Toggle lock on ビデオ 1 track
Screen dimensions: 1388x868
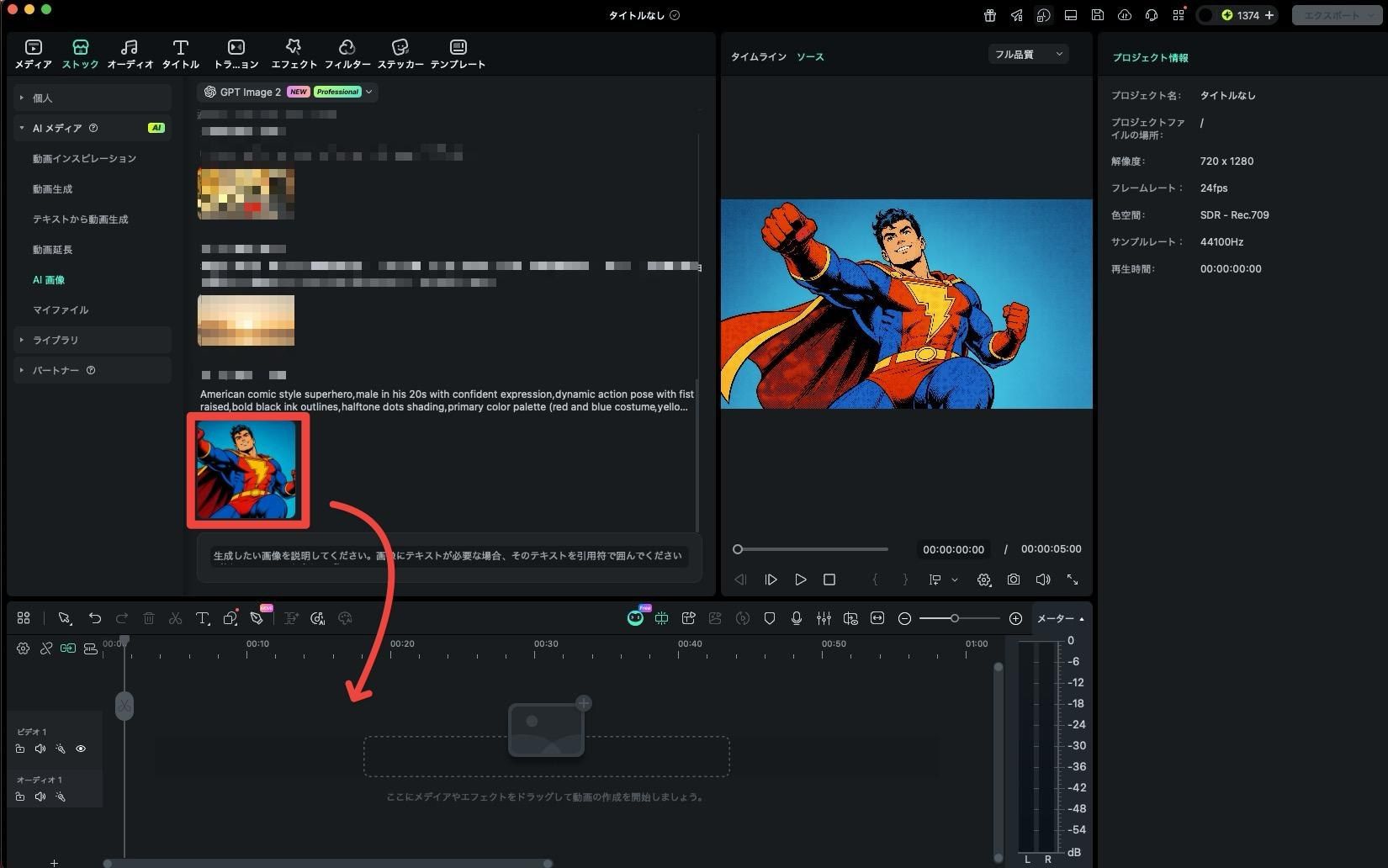20,749
